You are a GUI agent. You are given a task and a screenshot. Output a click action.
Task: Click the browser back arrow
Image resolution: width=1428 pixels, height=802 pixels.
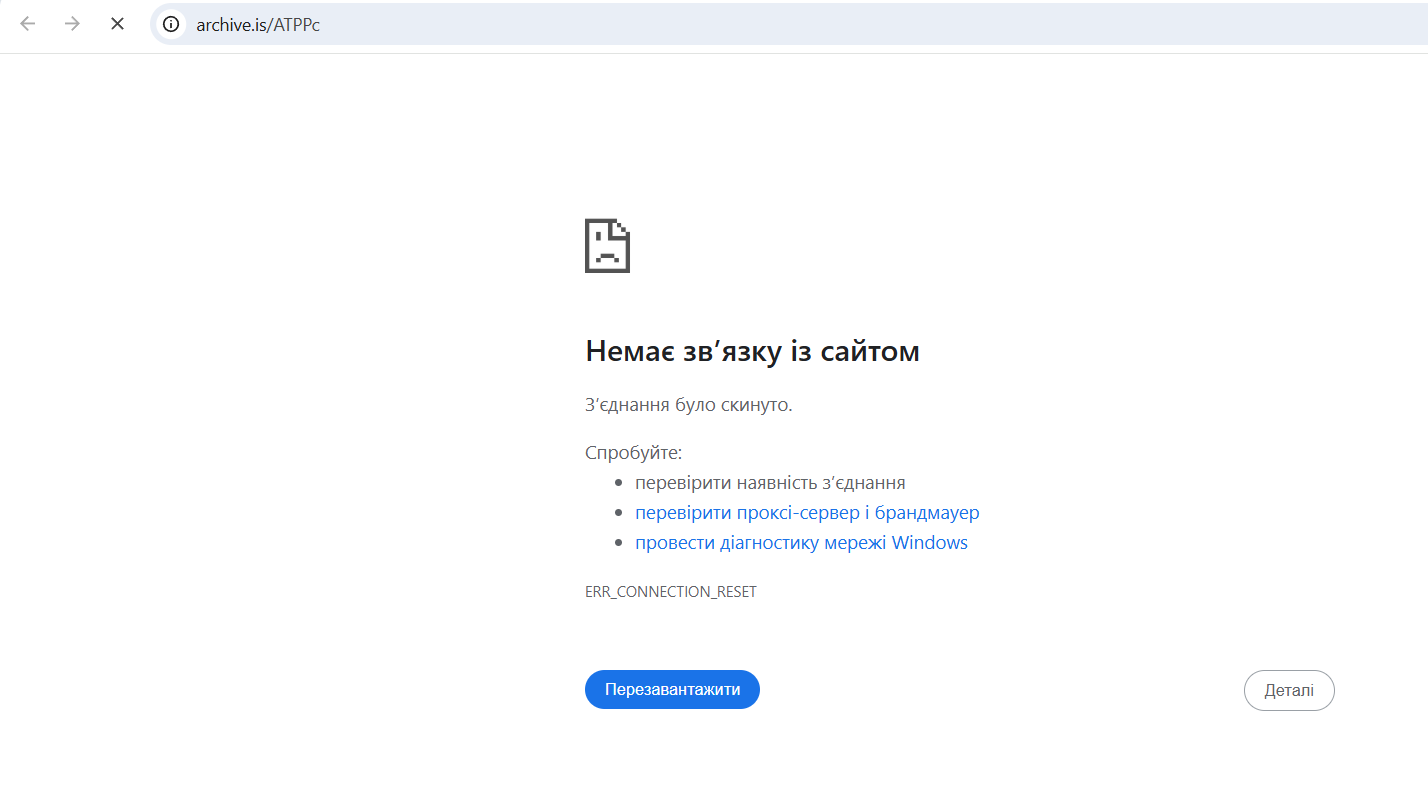click(28, 24)
